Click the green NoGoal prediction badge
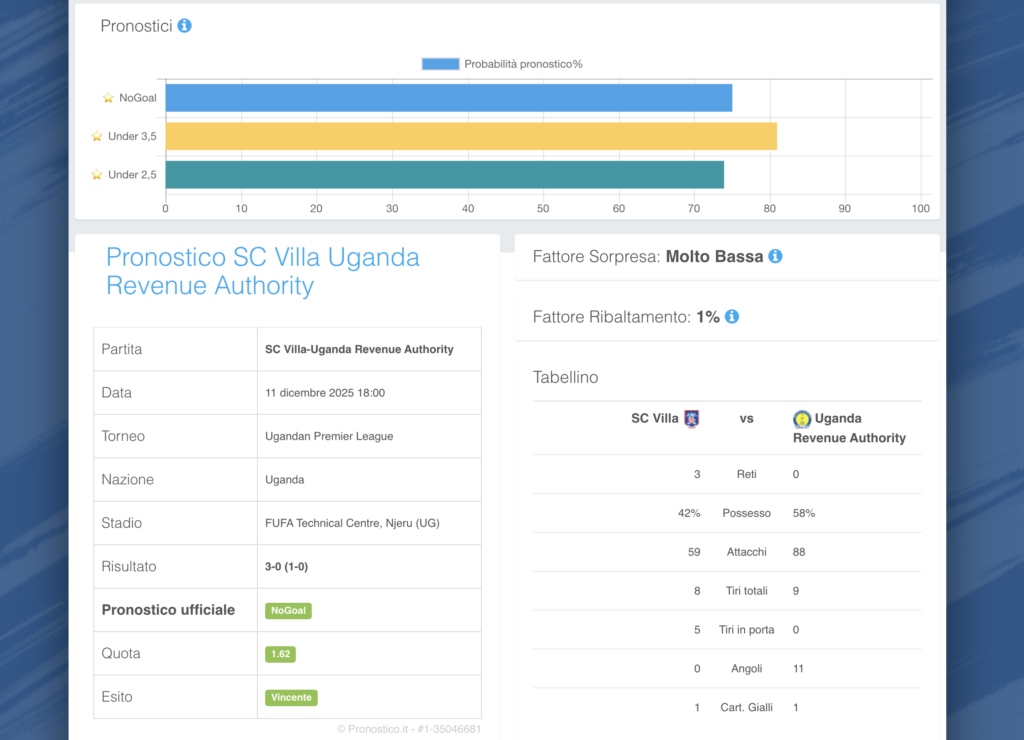The image size is (1024, 740). (288, 610)
